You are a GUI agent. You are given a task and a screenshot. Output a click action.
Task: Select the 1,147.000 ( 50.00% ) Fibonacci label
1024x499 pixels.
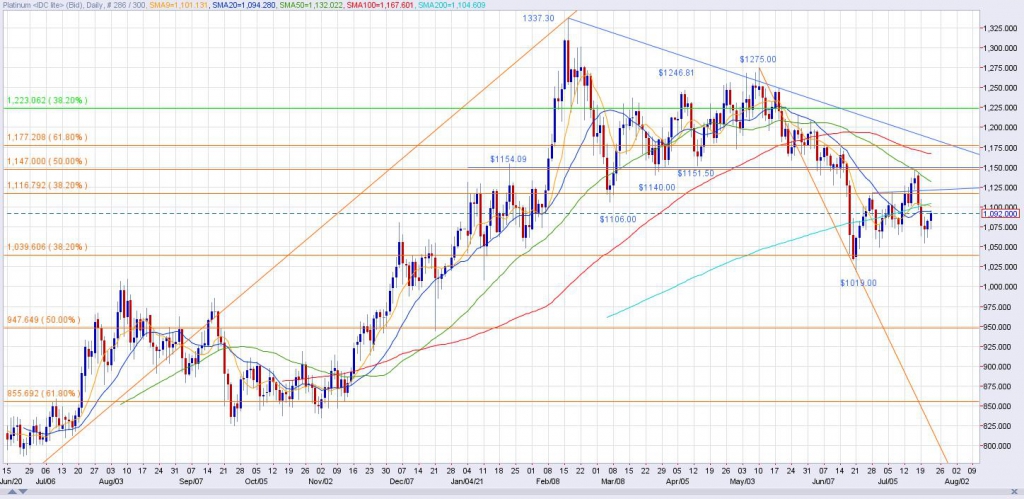(x=46, y=161)
